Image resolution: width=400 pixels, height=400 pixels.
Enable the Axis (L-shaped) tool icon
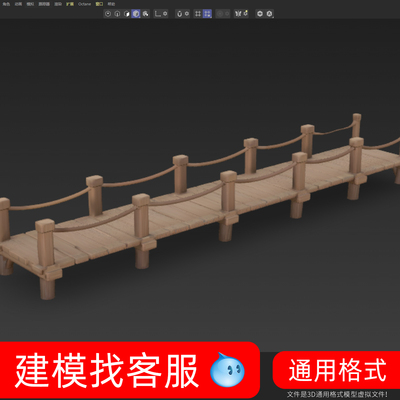157,14
